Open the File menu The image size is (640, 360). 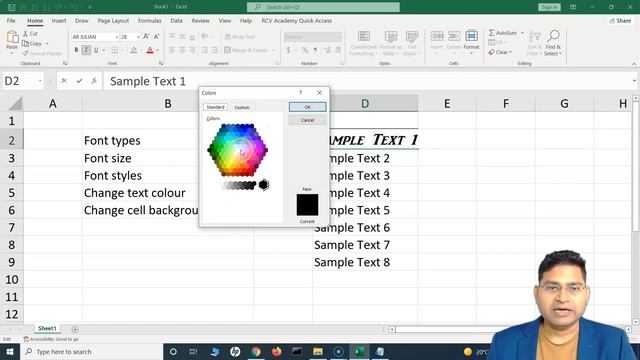point(11,20)
